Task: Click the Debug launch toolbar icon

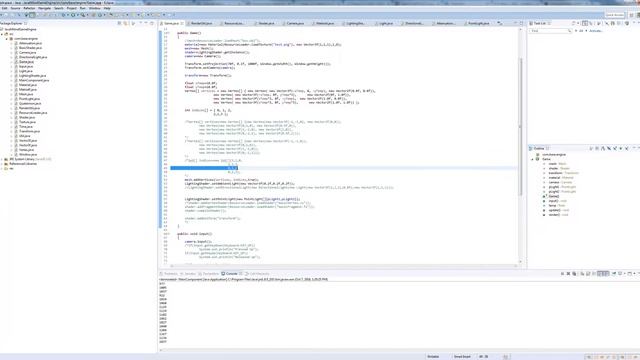Action: [63, 15]
